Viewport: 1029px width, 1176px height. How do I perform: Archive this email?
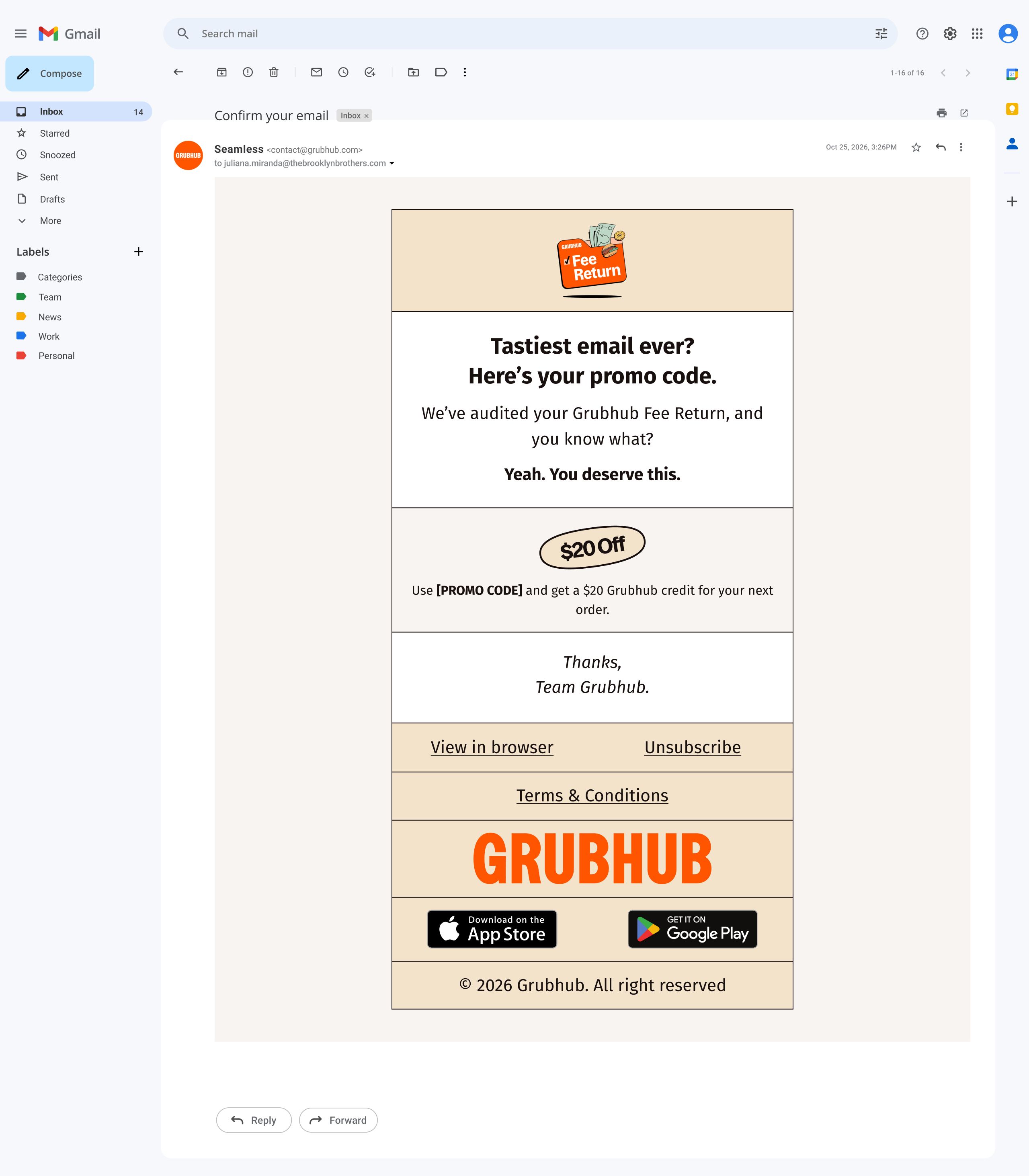pos(221,72)
